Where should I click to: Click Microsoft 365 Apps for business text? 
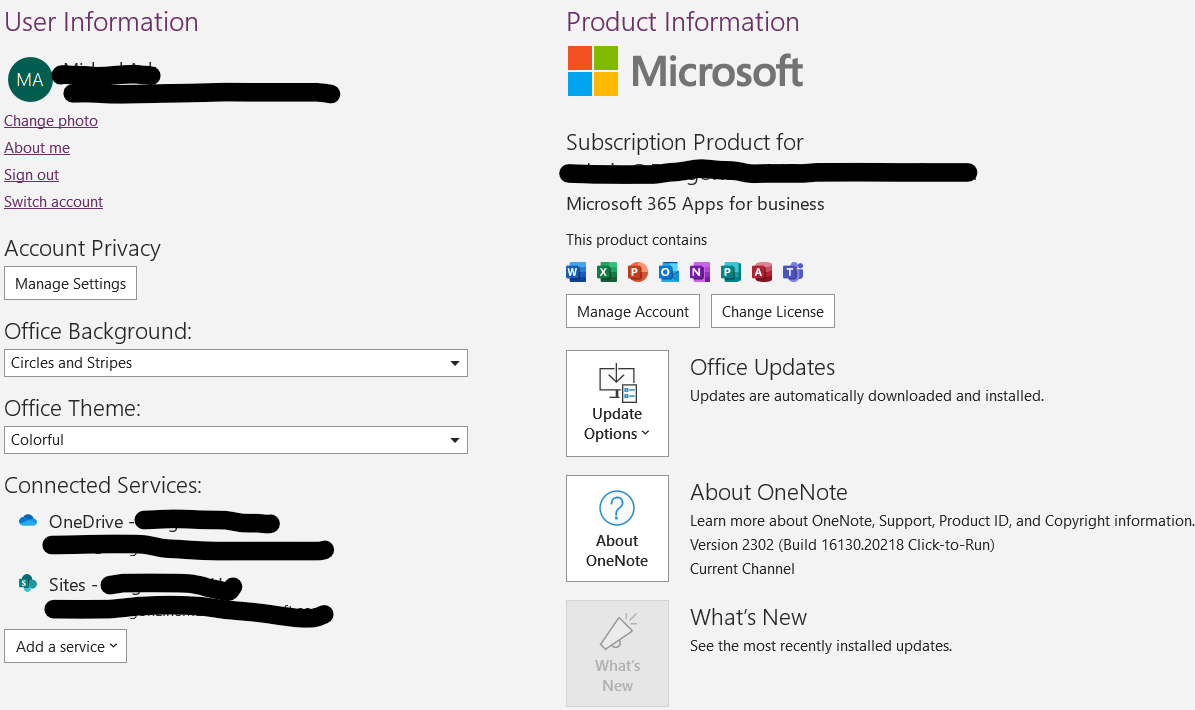click(x=695, y=204)
